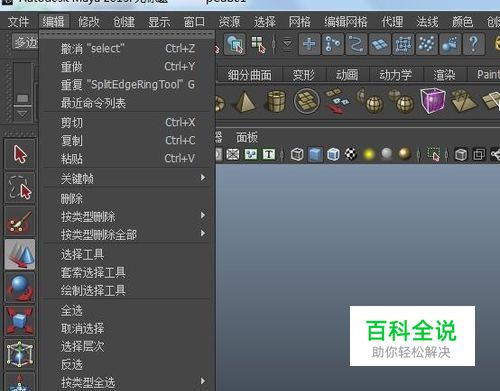Toggle wireframe on shaded display
This screenshot has width=500, height=391.
333,154
